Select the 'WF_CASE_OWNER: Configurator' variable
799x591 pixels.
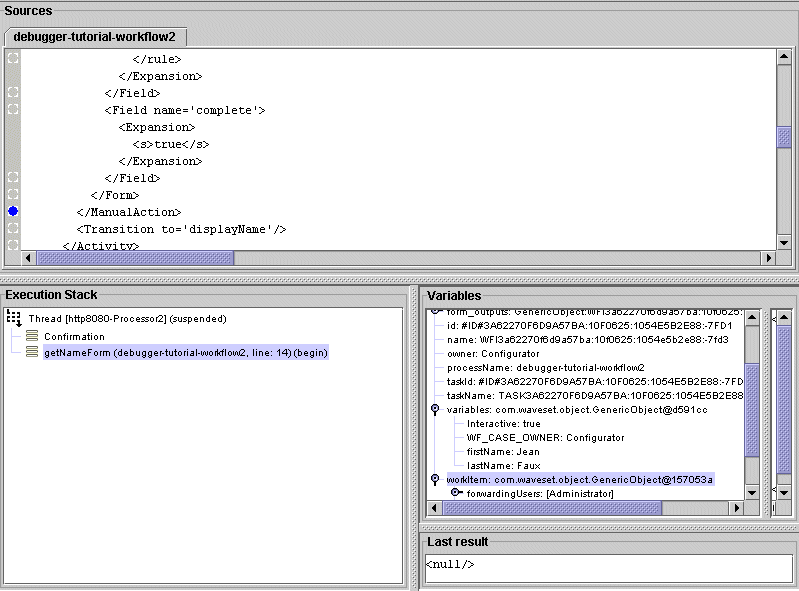click(545, 438)
